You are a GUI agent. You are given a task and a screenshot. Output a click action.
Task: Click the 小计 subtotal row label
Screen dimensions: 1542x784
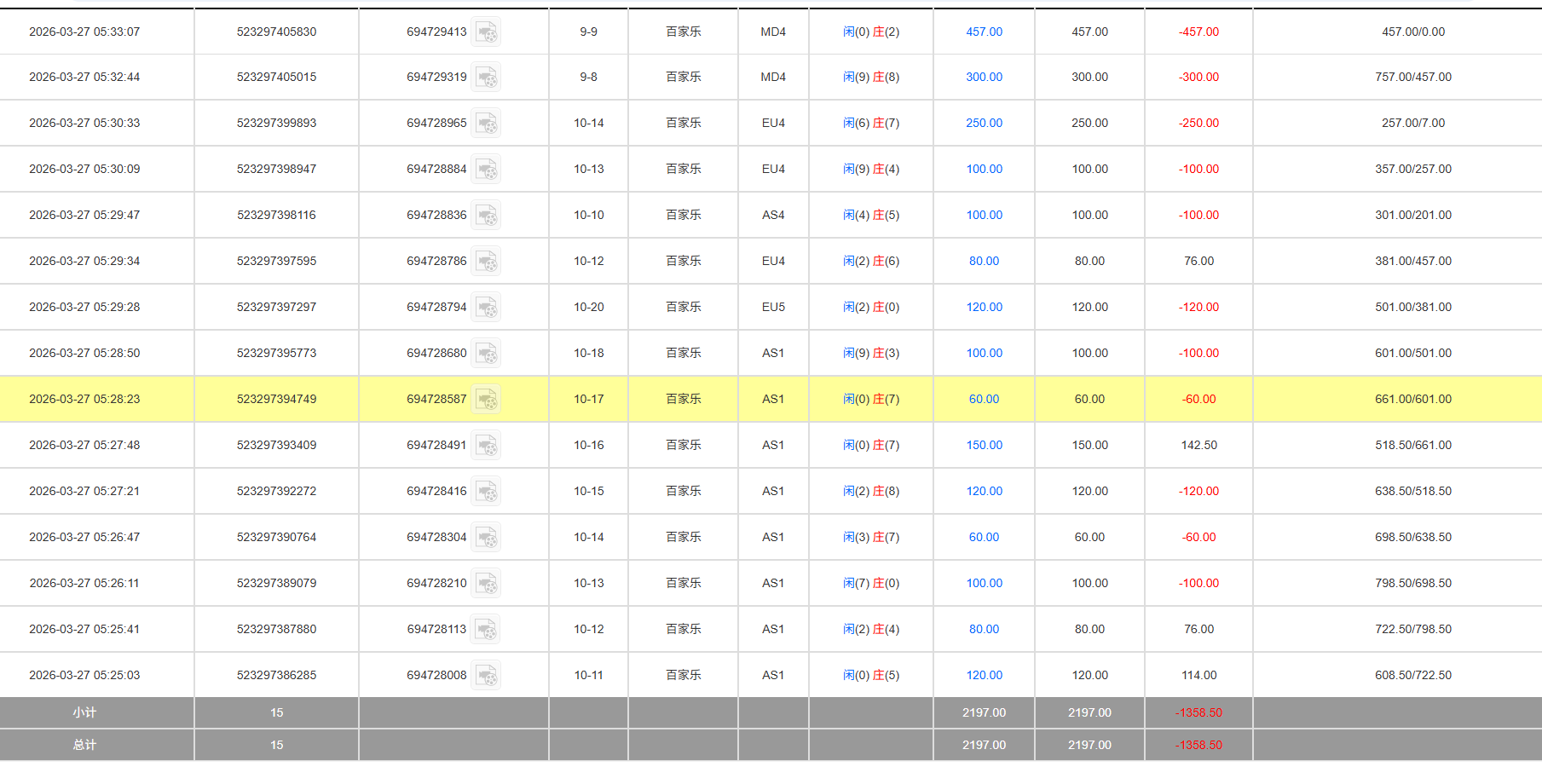pos(84,712)
